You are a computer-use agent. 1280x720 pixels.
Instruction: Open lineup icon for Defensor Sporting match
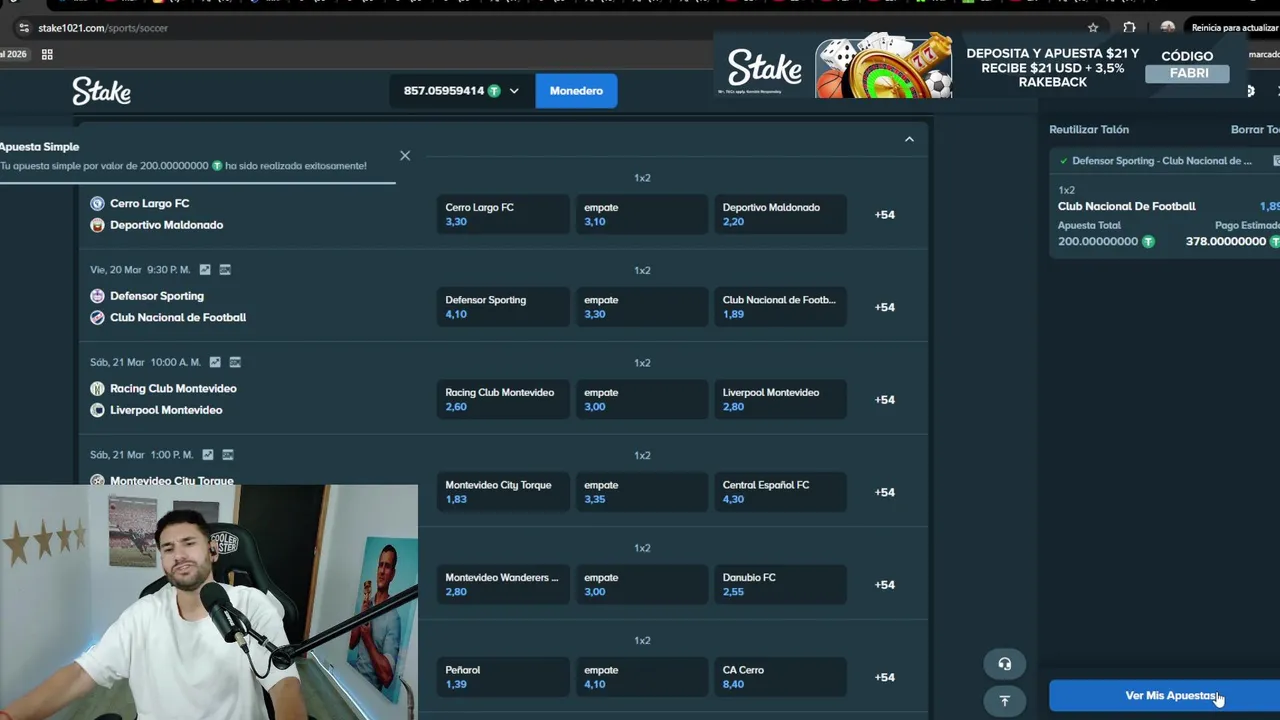coord(225,270)
